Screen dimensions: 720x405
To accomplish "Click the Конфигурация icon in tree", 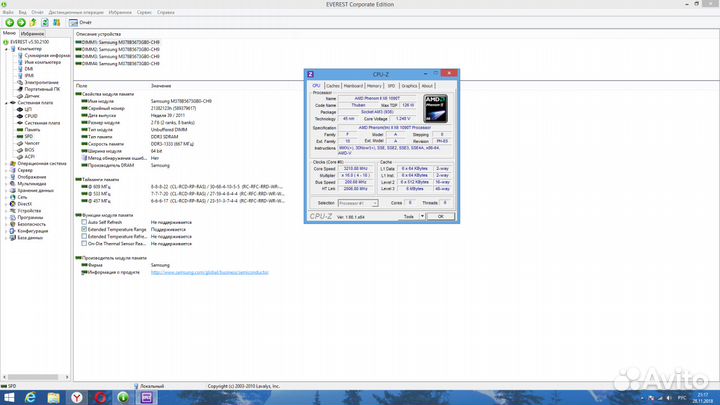I will (x=13, y=231).
